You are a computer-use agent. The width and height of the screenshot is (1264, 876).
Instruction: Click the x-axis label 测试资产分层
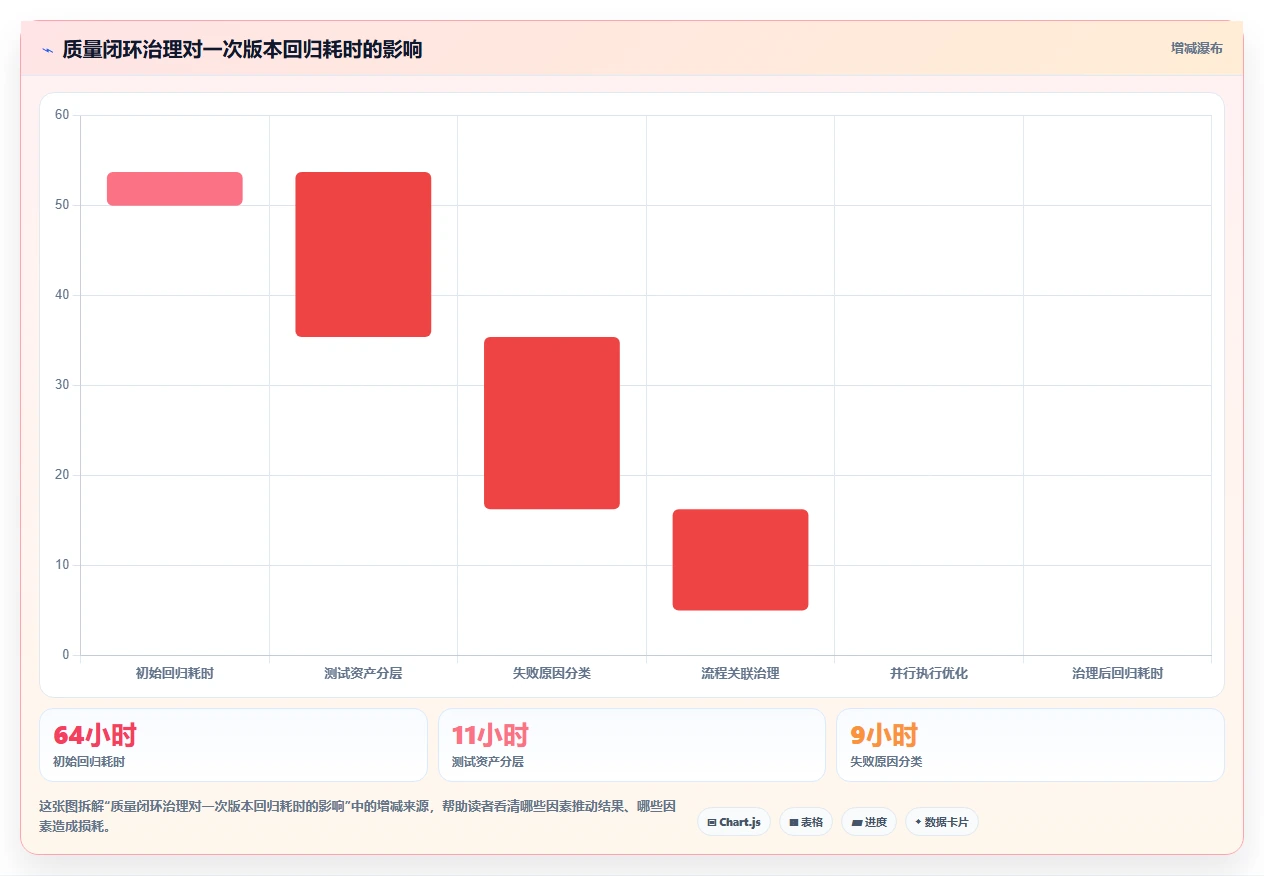[x=363, y=674]
